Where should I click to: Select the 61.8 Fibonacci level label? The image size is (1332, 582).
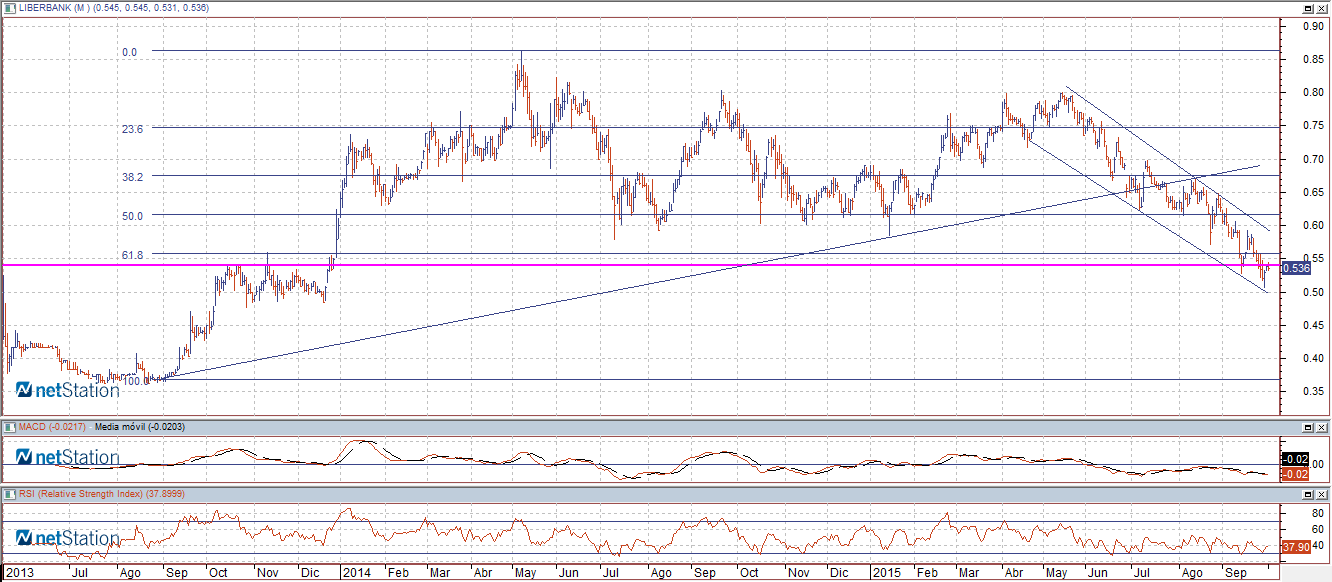click(x=132, y=256)
